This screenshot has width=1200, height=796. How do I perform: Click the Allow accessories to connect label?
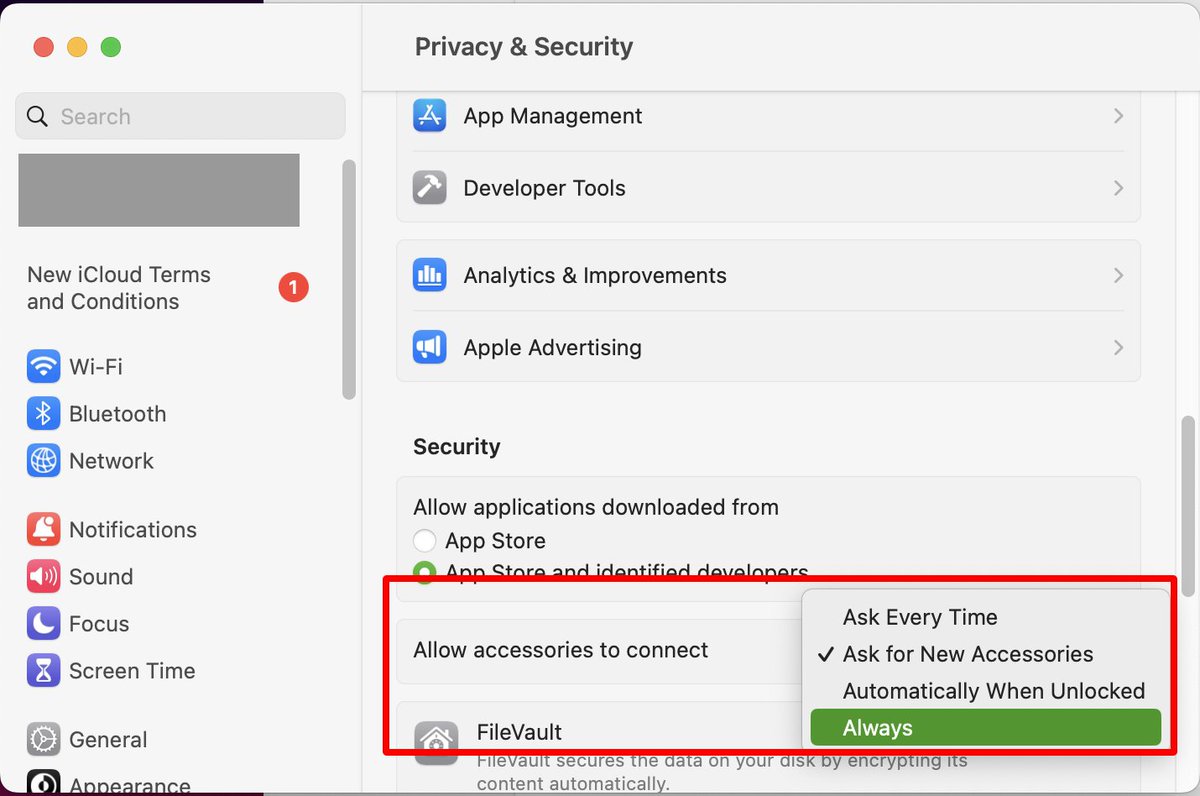(560, 650)
